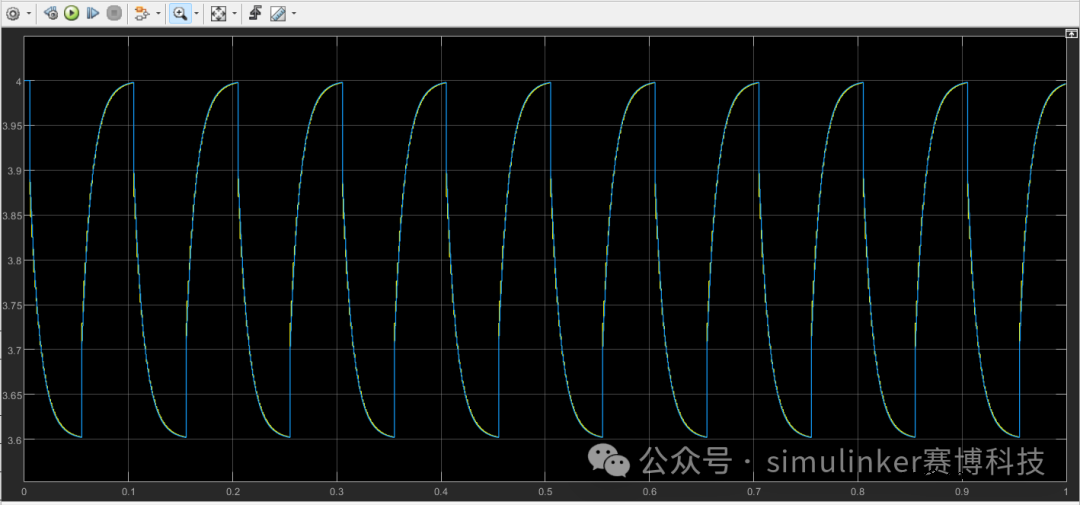Expand the Measurements dropdown arrow

[x=294, y=14]
